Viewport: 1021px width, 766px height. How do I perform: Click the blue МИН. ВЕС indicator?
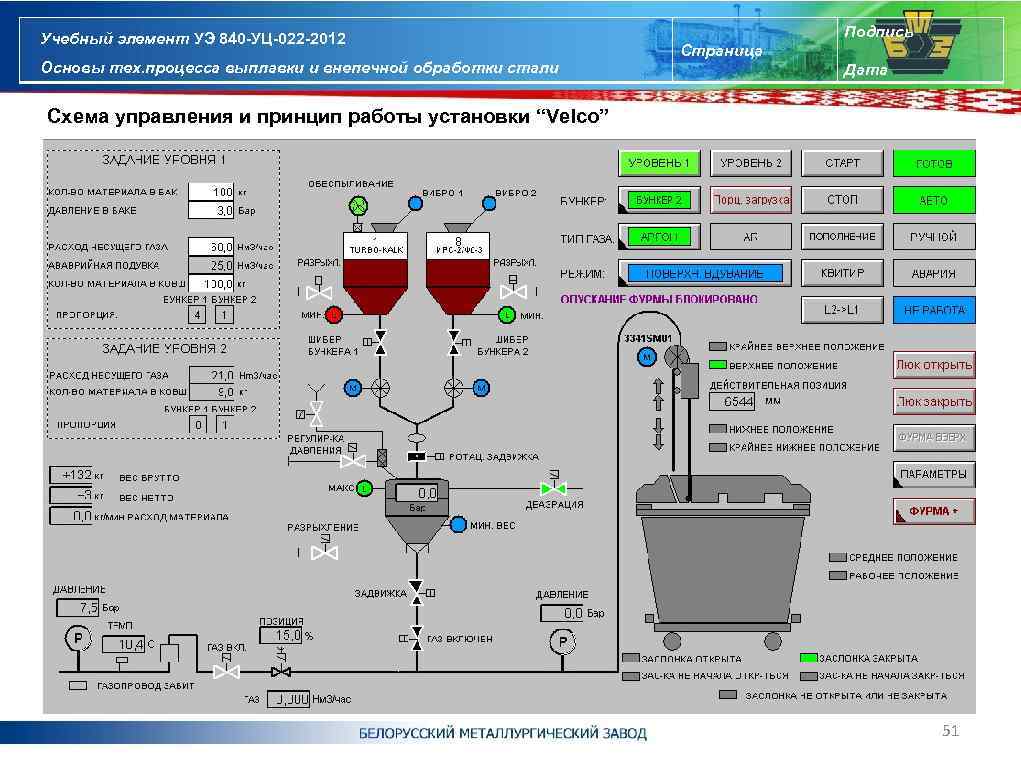[458, 524]
